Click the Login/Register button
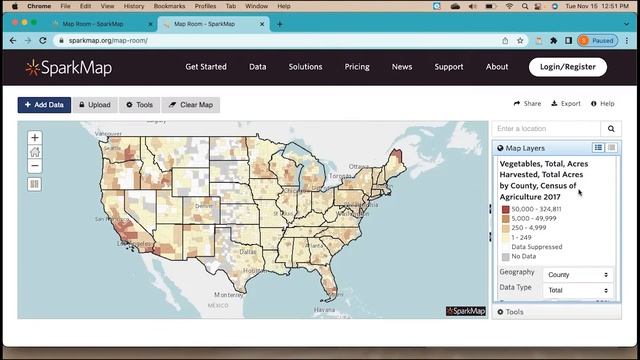Viewport: 640px width, 360px height. [568, 67]
